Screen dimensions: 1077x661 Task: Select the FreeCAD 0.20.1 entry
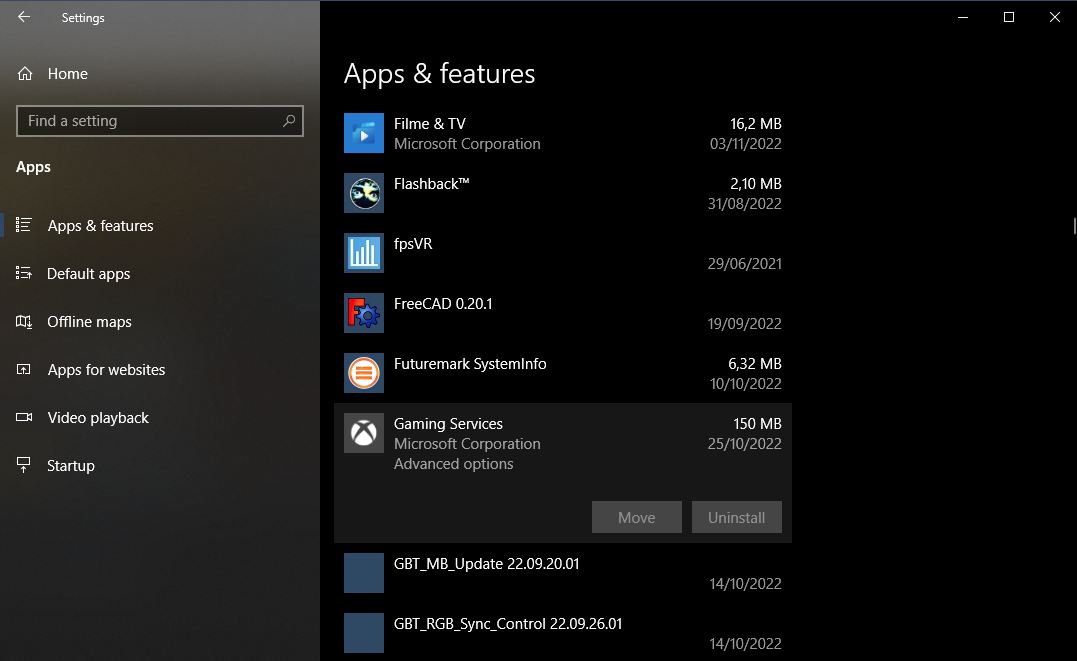[x=563, y=313]
